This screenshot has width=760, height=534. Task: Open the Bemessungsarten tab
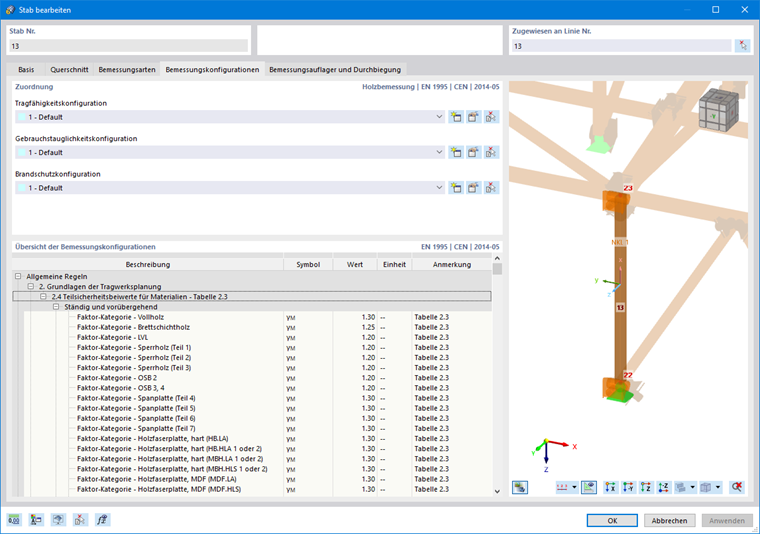(127, 70)
